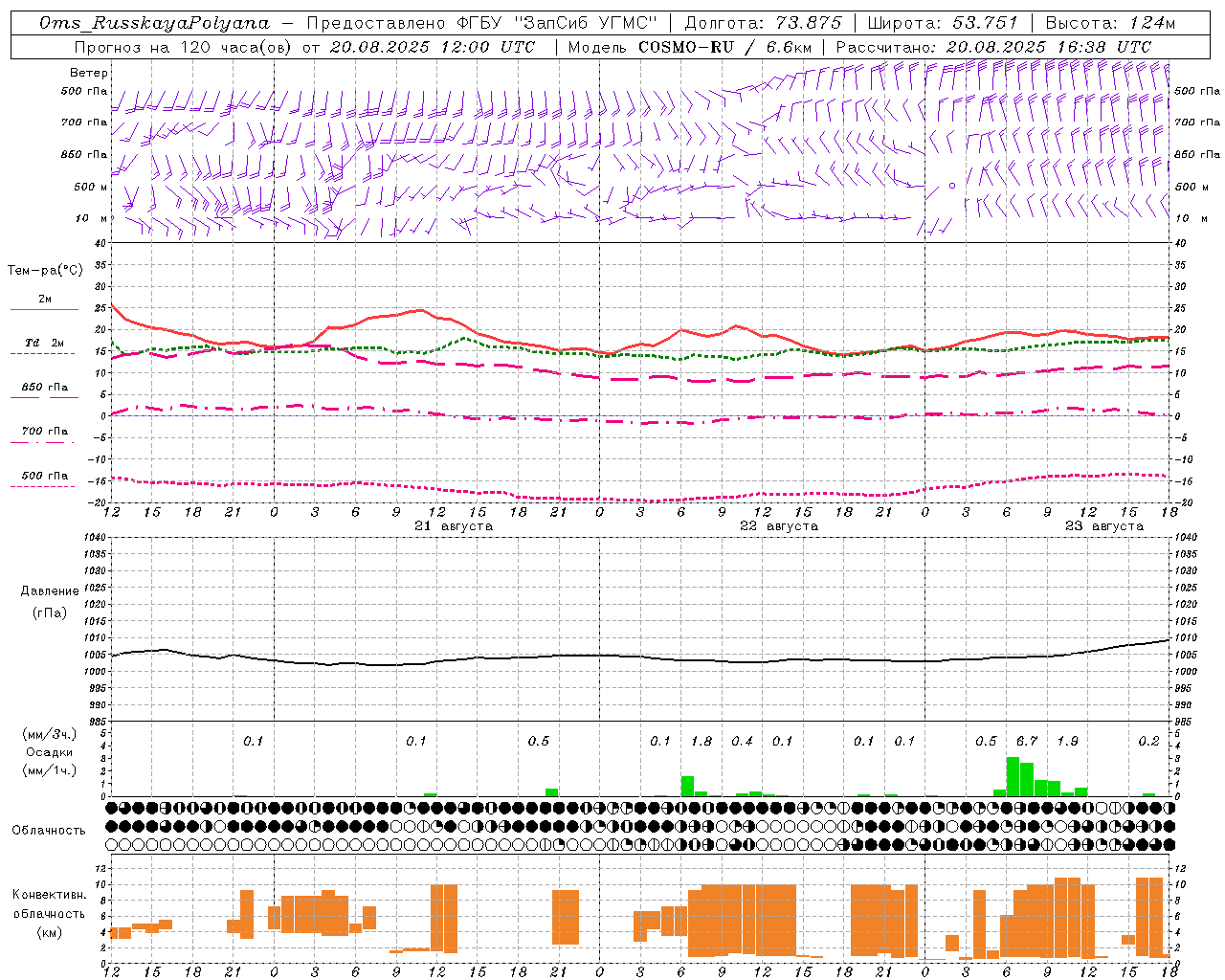This screenshot has height=980, width=1225.
Task: Click the Td 2м dew point legend entry
Action: 45,346
